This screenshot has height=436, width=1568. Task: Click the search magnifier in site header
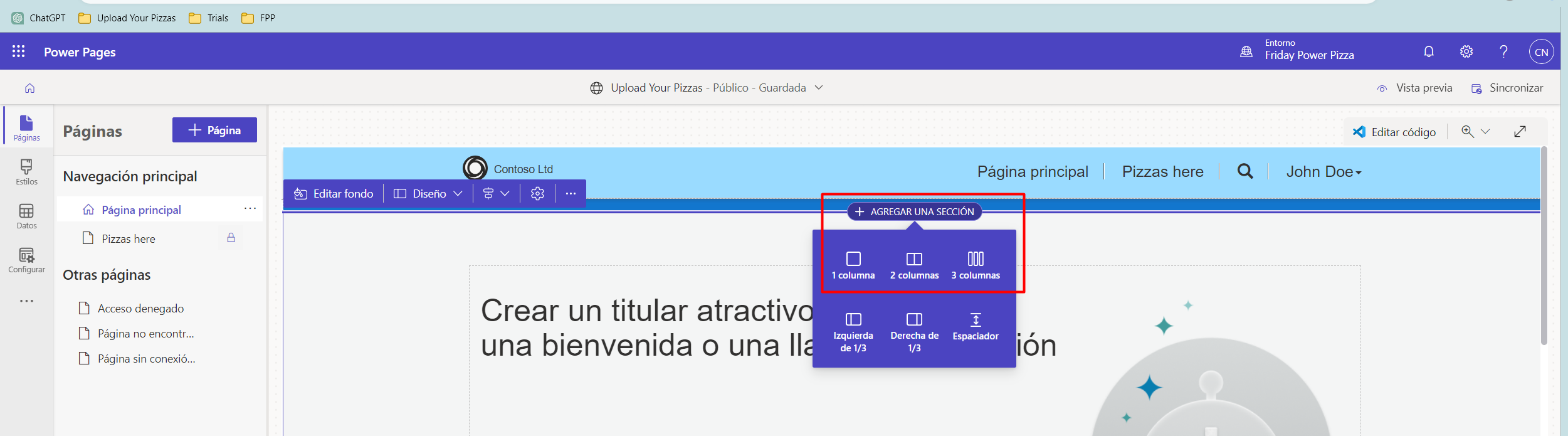pos(1245,171)
